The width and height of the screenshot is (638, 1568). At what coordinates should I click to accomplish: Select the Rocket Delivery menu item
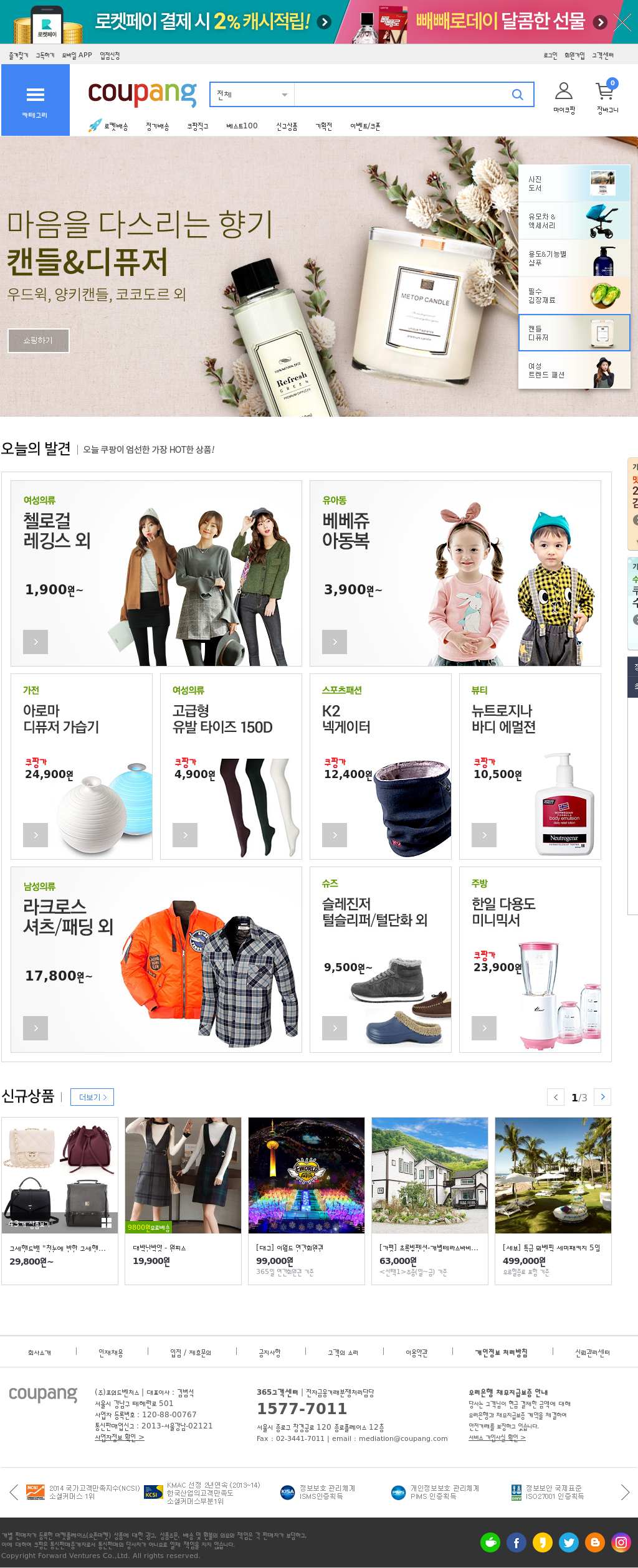tap(108, 126)
